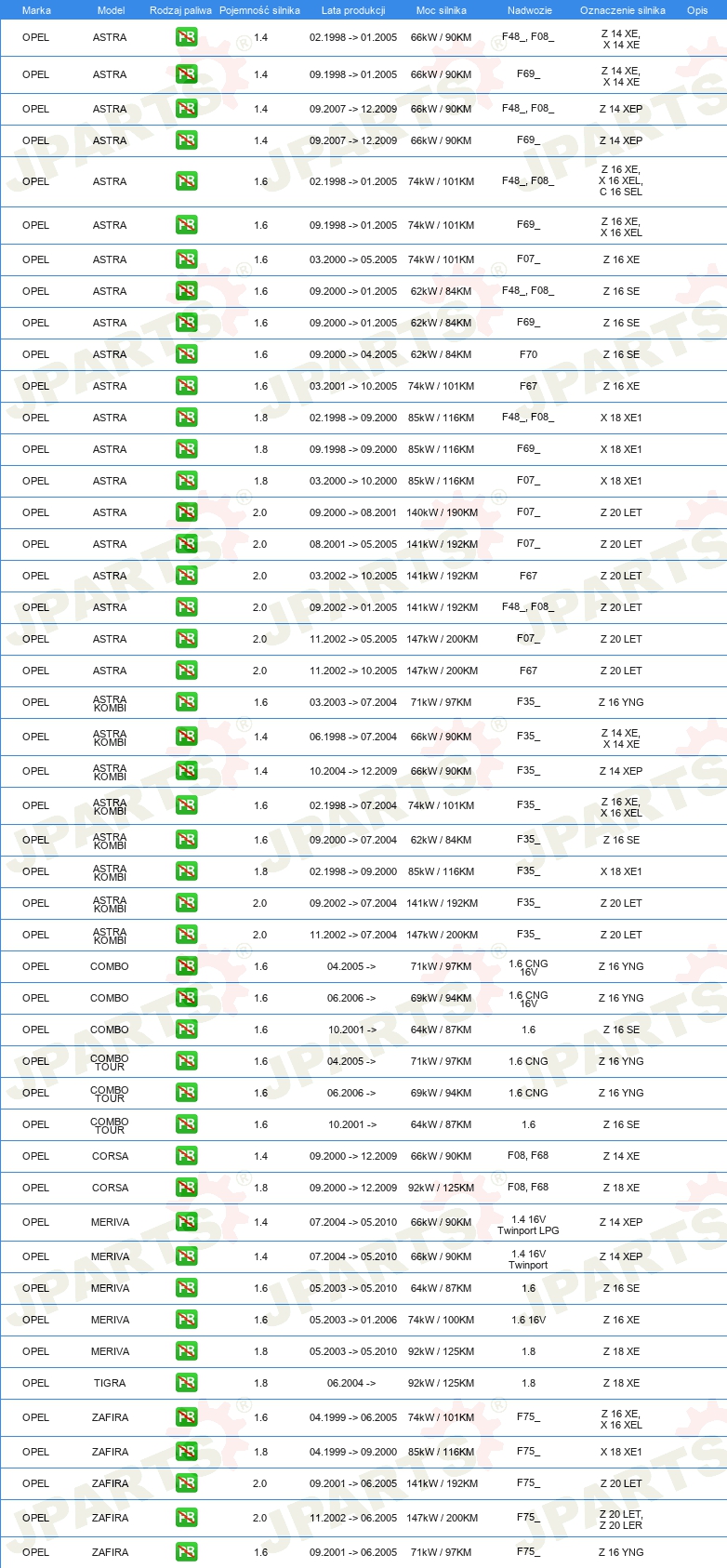The width and height of the screenshot is (727, 1568).
Task: Click fuel icon in ASTRA KOMBI Z 14 XEP row
Action: pyautogui.click(x=186, y=771)
